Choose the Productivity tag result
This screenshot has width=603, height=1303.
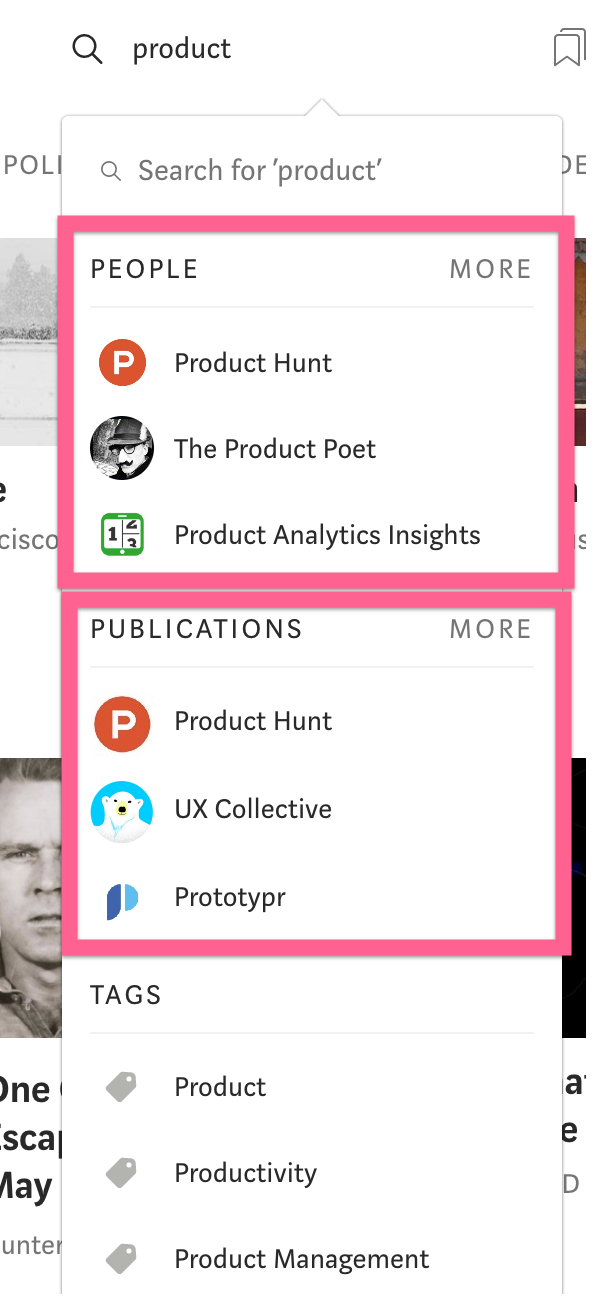[245, 1173]
